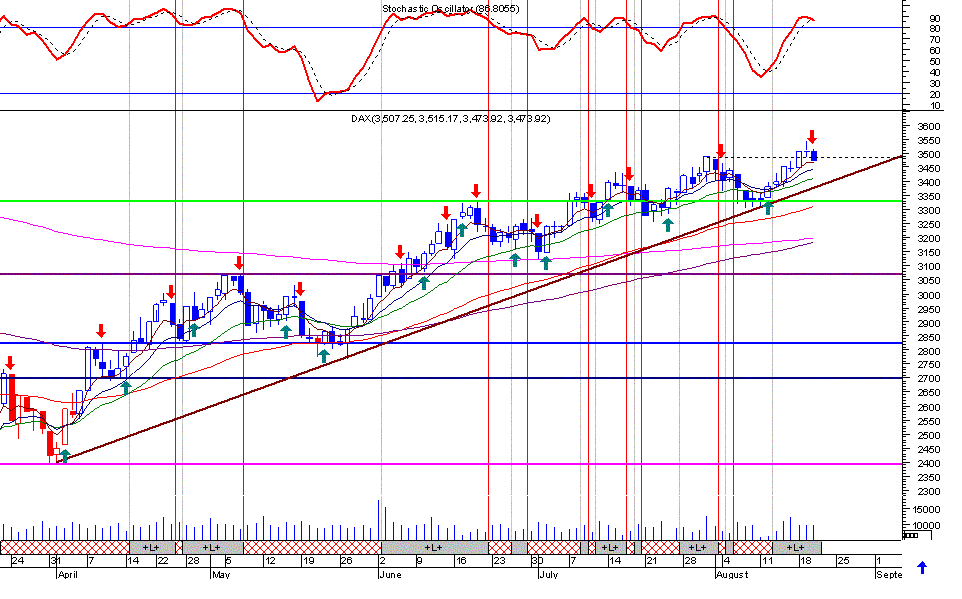962x599 pixels.
Task: Click the date label 16 on the time axis
Action: click(461, 560)
